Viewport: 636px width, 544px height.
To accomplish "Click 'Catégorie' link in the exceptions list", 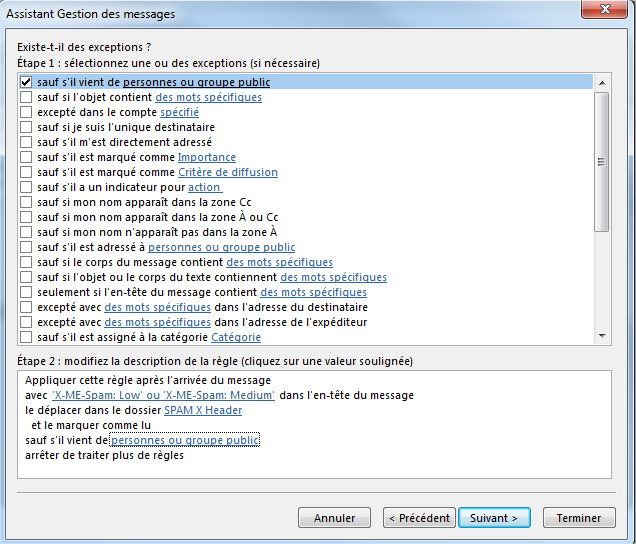I will (x=236, y=338).
